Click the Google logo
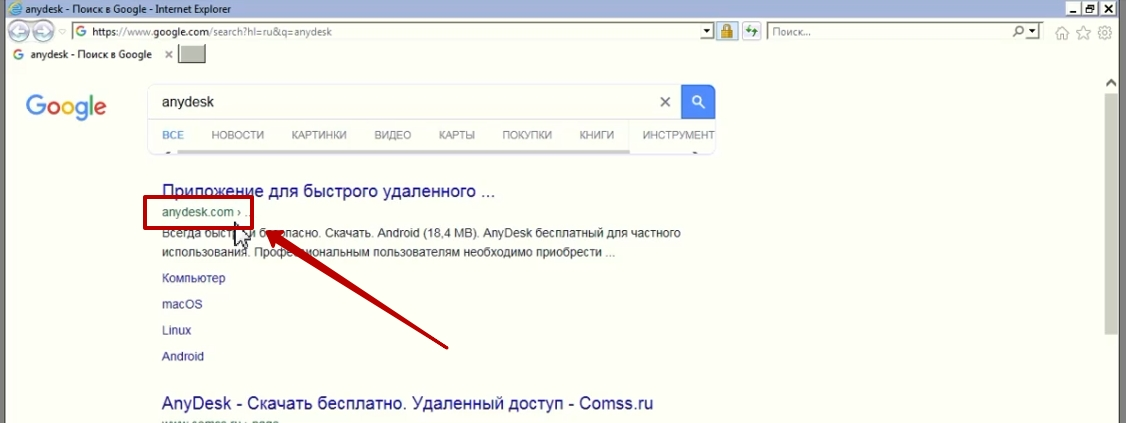The image size is (1126, 423). click(x=66, y=106)
